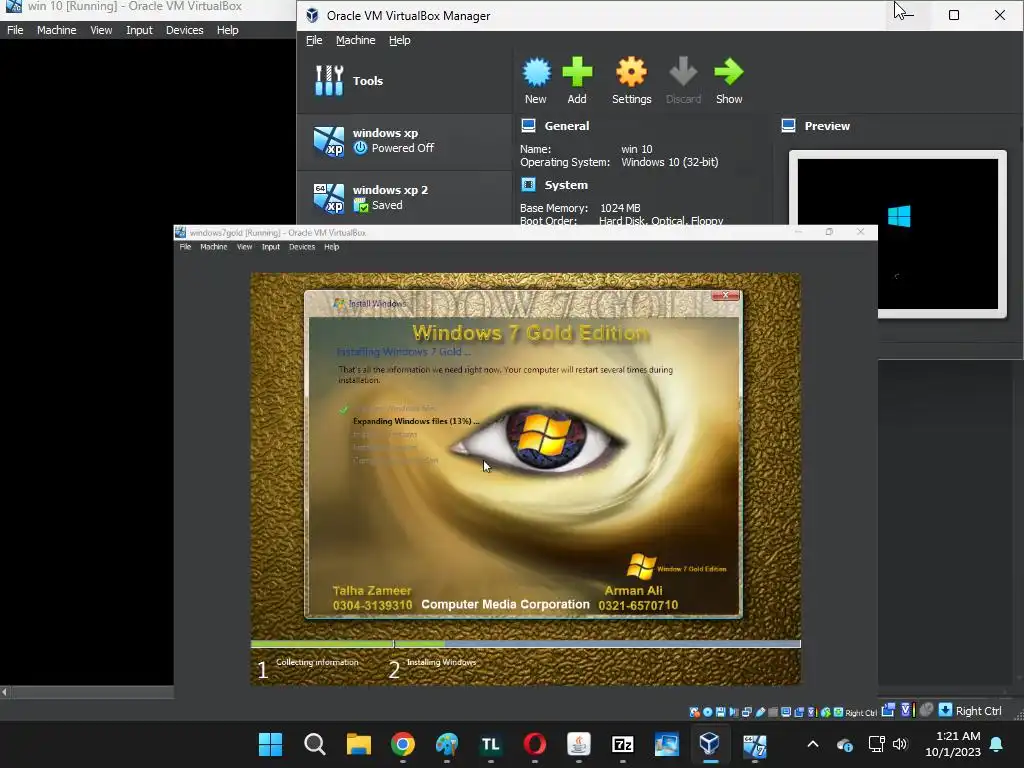Open the View menu in windows7gold window
The height and width of the screenshot is (768, 1024).
tap(244, 247)
